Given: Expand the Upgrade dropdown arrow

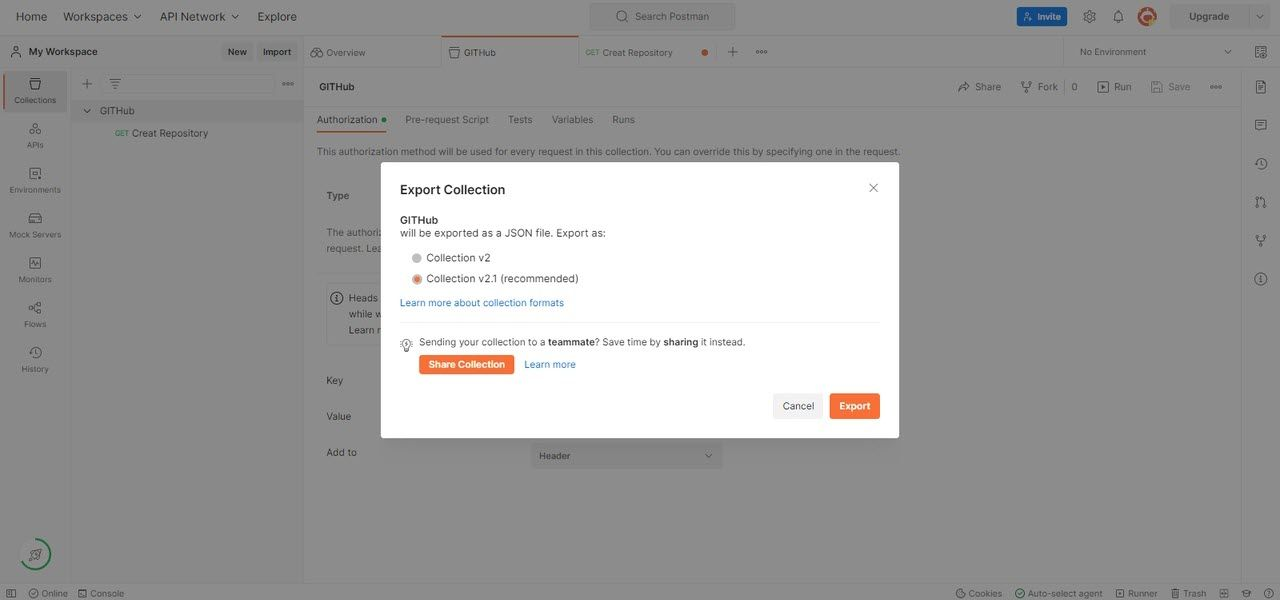Looking at the screenshot, I should point(1259,16).
